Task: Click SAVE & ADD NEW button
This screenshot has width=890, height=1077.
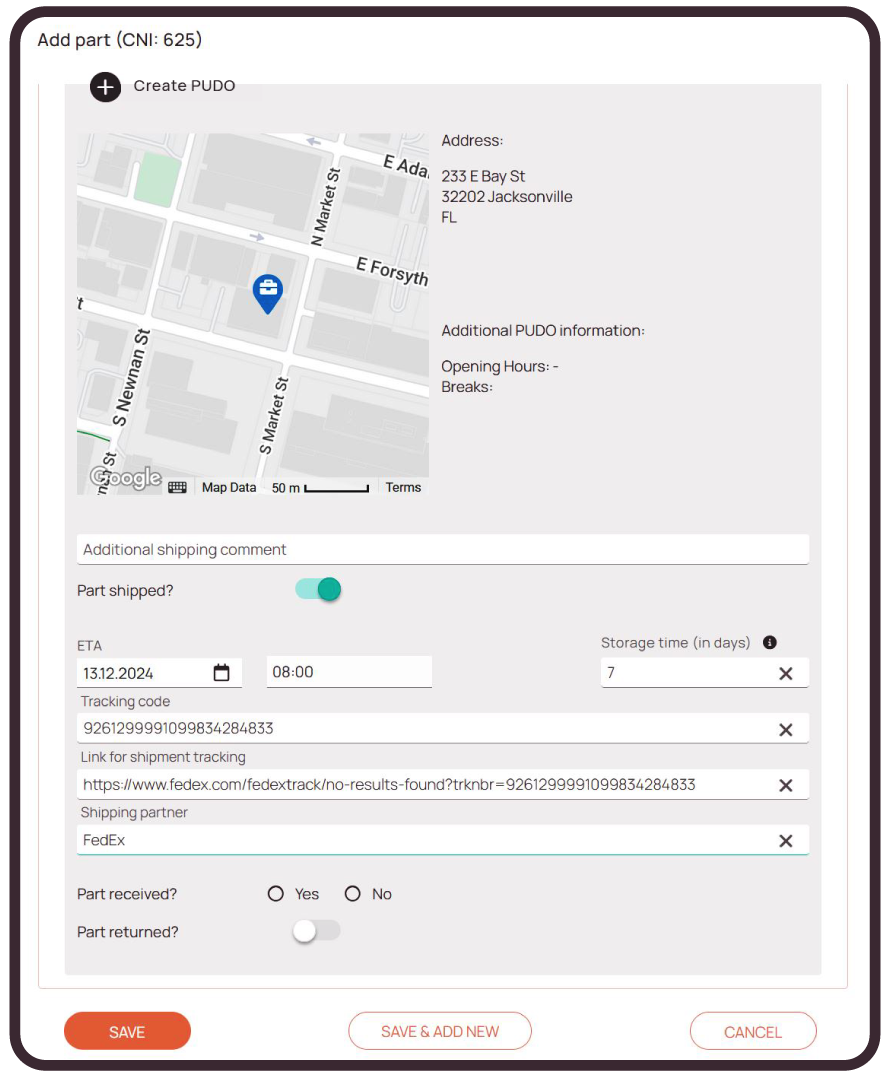Action: pyautogui.click(x=440, y=1032)
